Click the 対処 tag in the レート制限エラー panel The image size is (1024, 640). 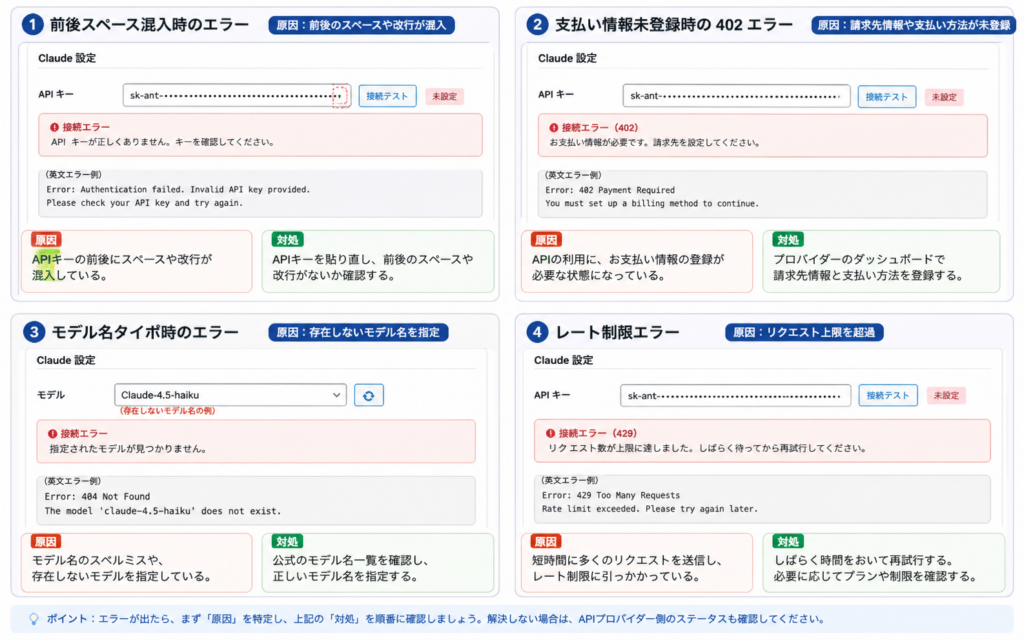[788, 541]
